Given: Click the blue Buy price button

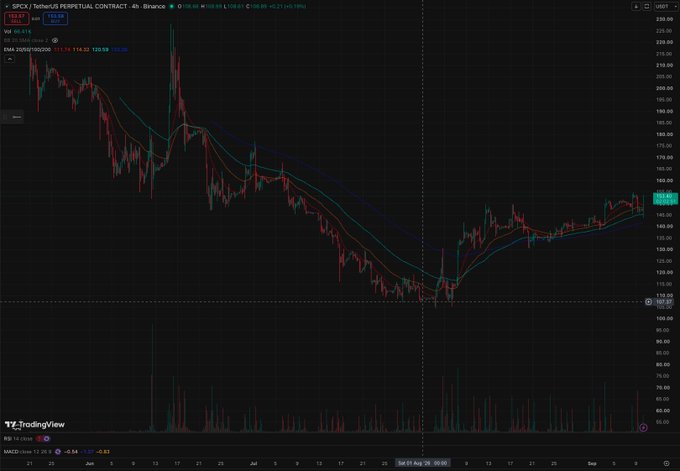Looking at the screenshot, I should (x=56, y=19).
